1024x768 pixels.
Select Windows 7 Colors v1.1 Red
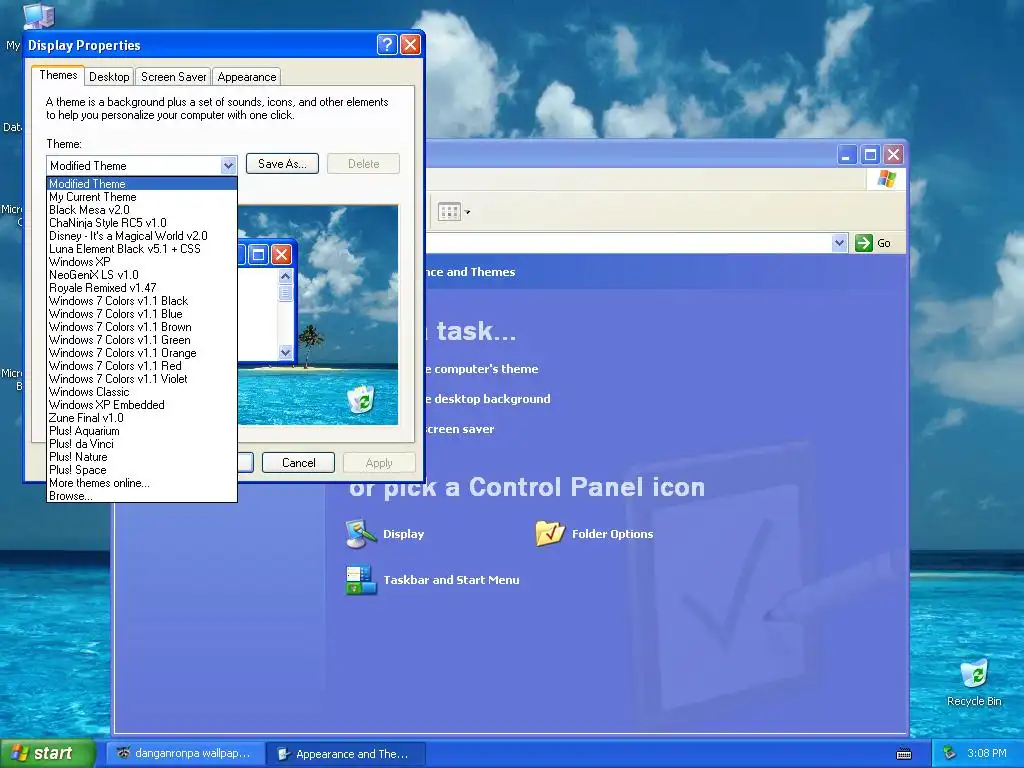(142, 366)
